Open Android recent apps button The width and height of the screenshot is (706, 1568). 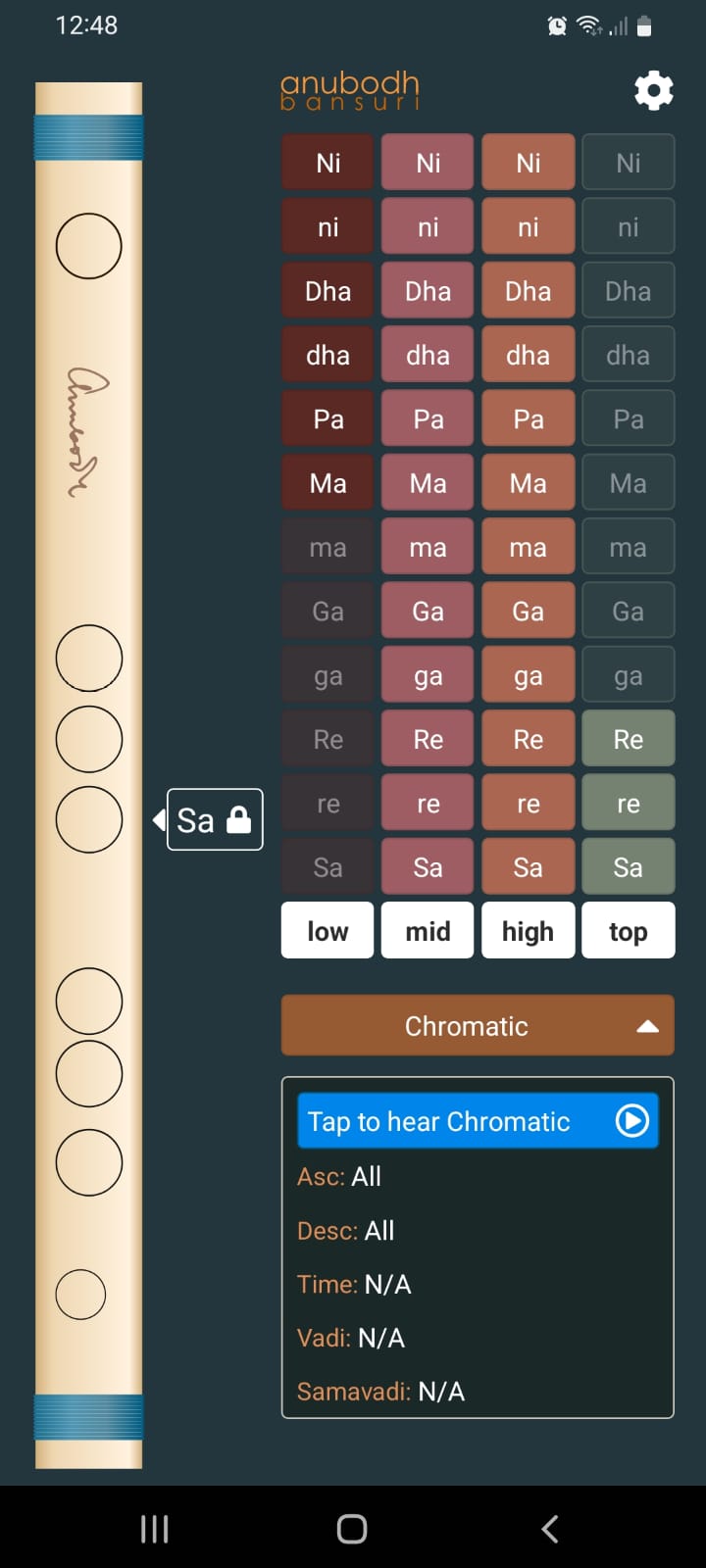(x=155, y=1529)
